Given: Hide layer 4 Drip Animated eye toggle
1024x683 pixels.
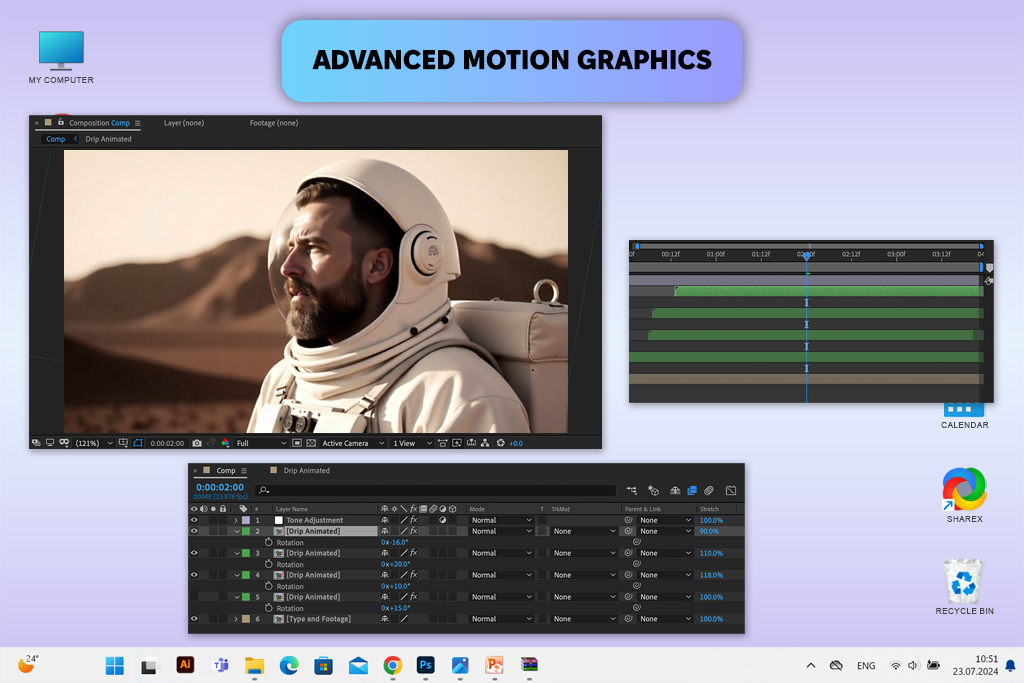Looking at the screenshot, I should 194,575.
